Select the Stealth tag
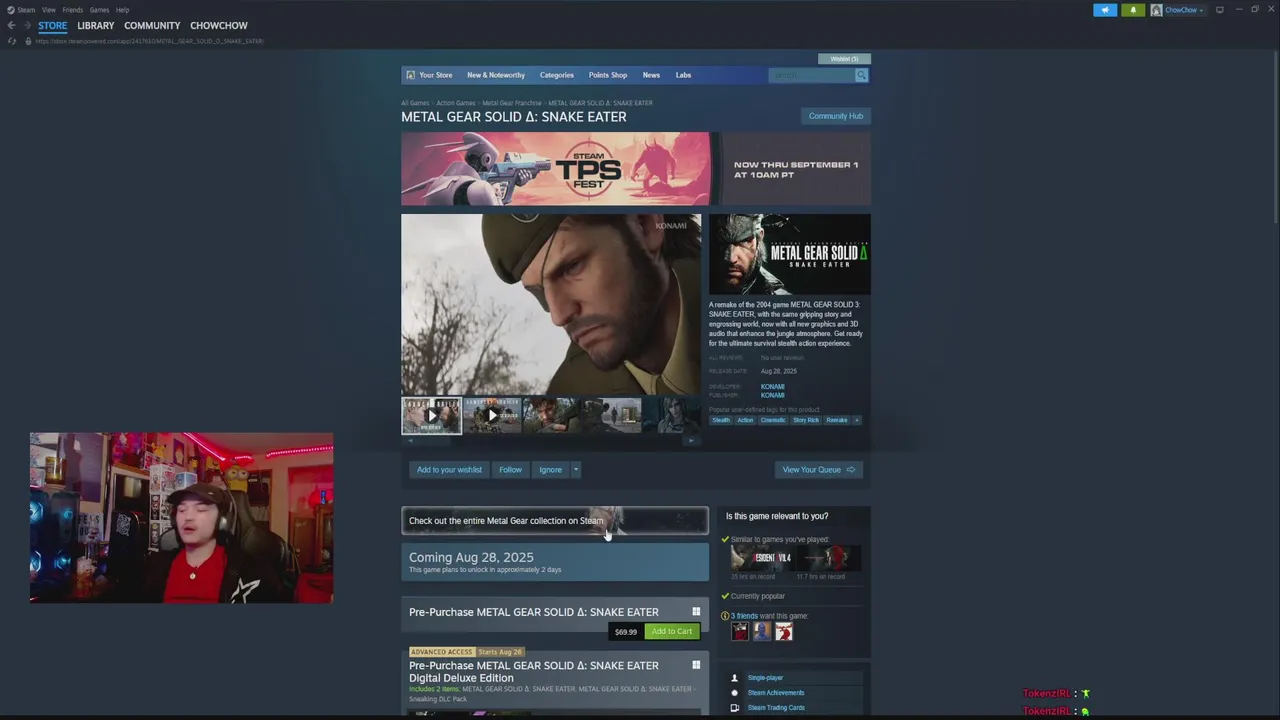The width and height of the screenshot is (1280, 720). [x=721, y=420]
